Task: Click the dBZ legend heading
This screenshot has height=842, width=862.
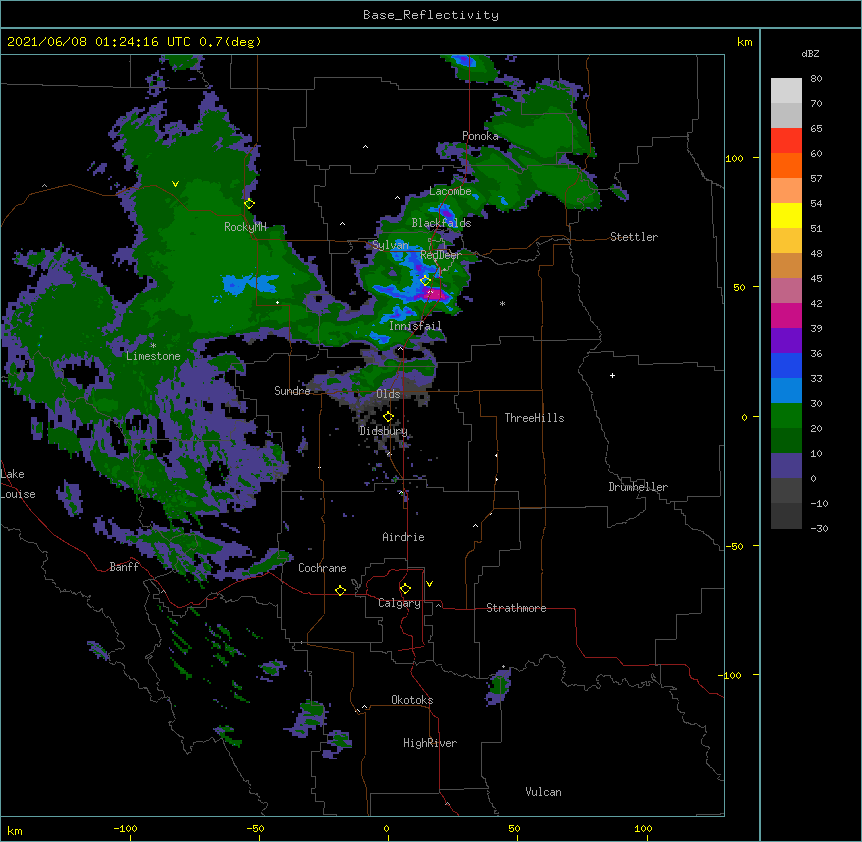Action: pos(810,54)
